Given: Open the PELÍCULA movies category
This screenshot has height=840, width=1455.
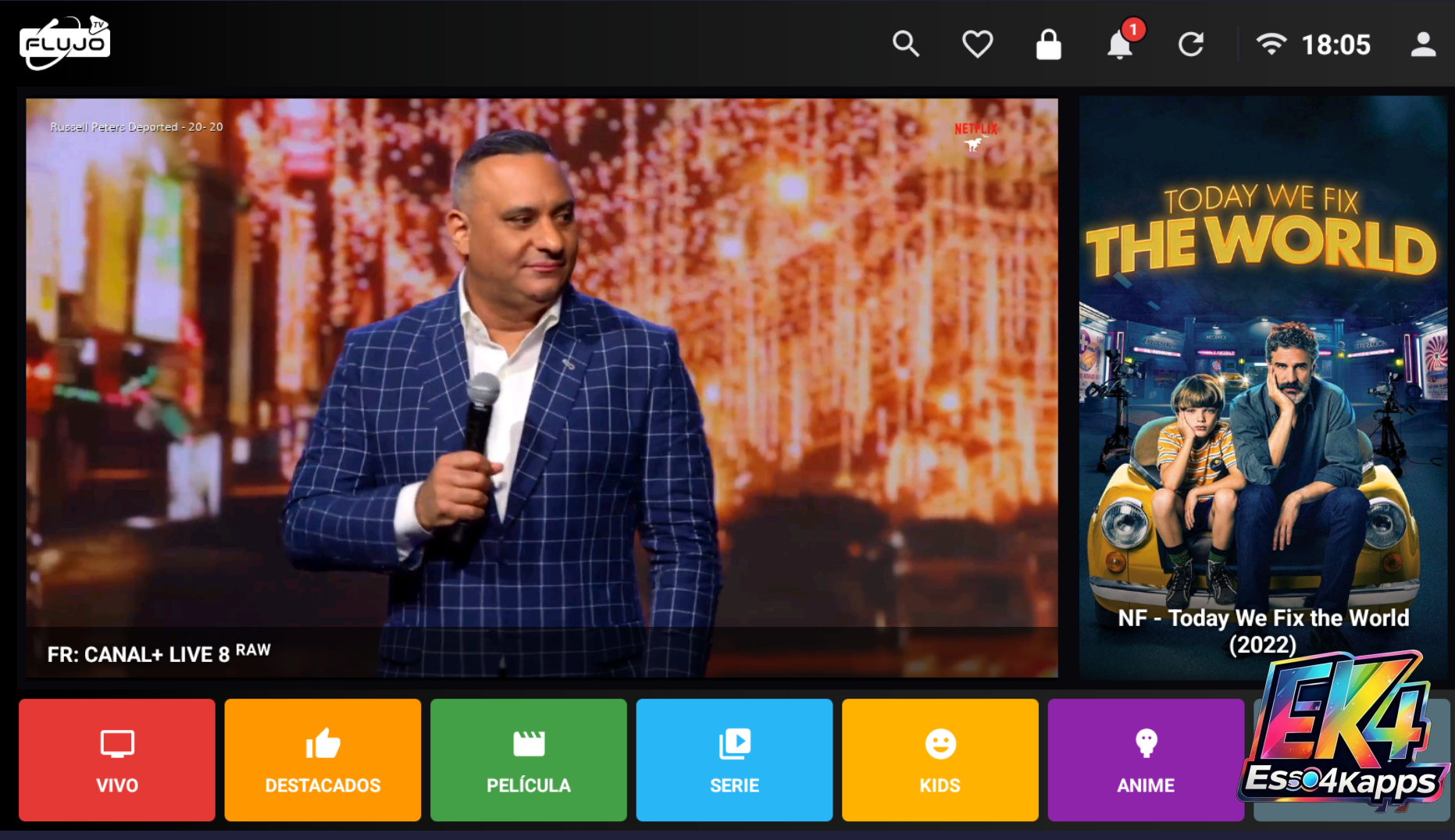Looking at the screenshot, I should 529,760.
